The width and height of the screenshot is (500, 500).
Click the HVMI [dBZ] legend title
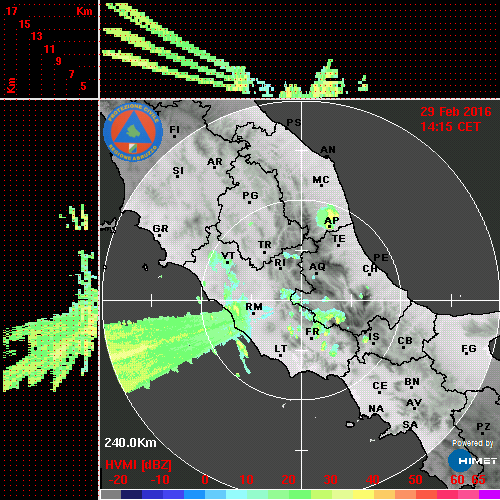click(138, 465)
